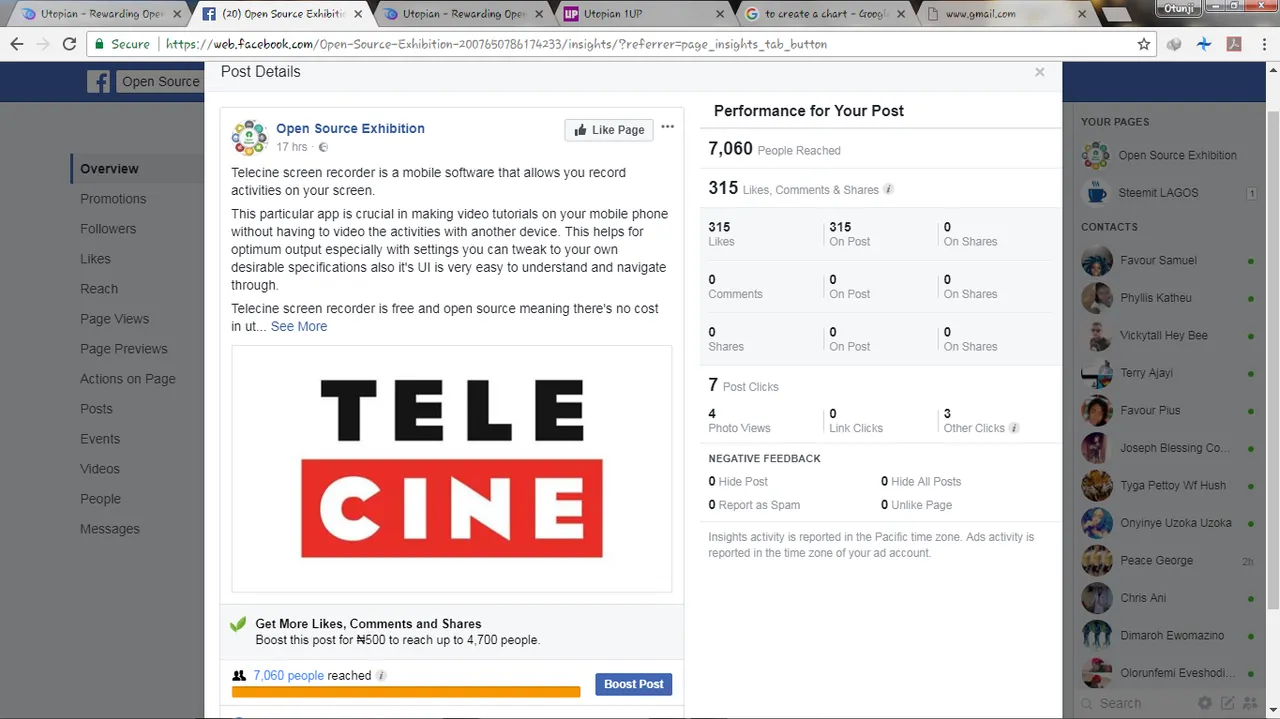Click the browser back arrow
Screen dimensions: 1280x719
[x=17, y=44]
